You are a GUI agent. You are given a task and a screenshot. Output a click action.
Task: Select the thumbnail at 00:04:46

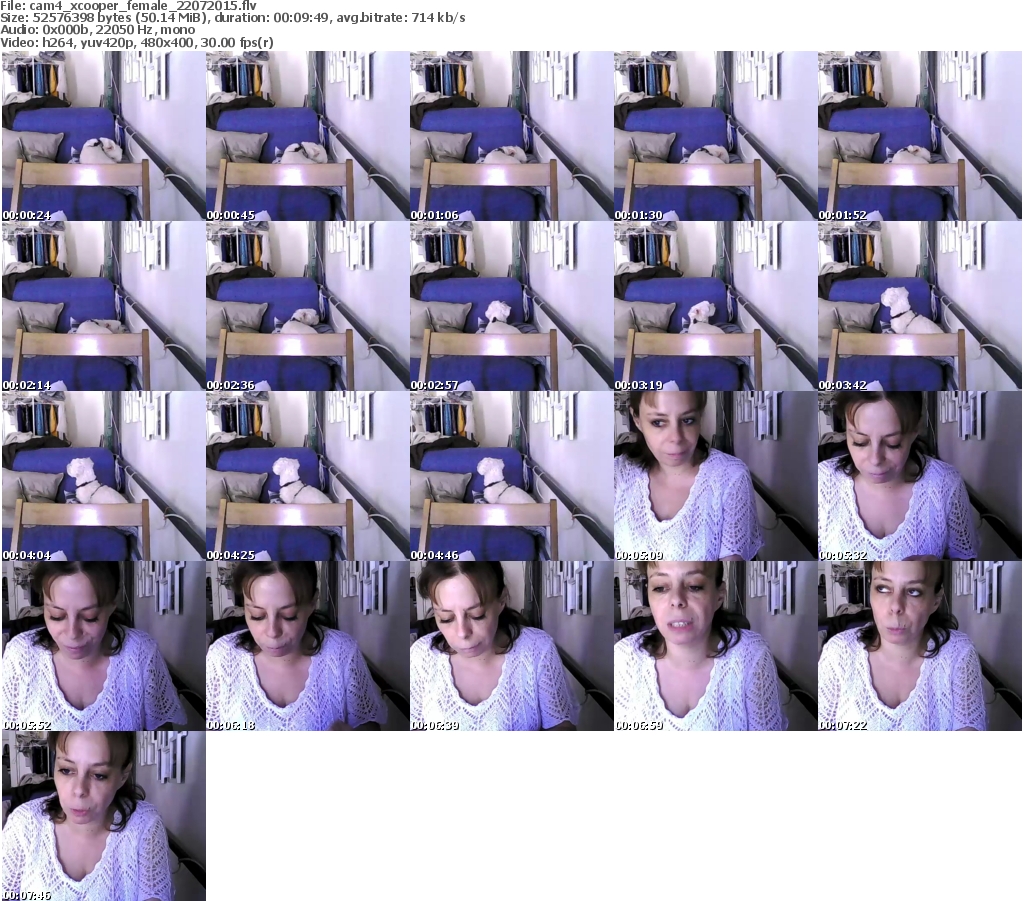[511, 476]
